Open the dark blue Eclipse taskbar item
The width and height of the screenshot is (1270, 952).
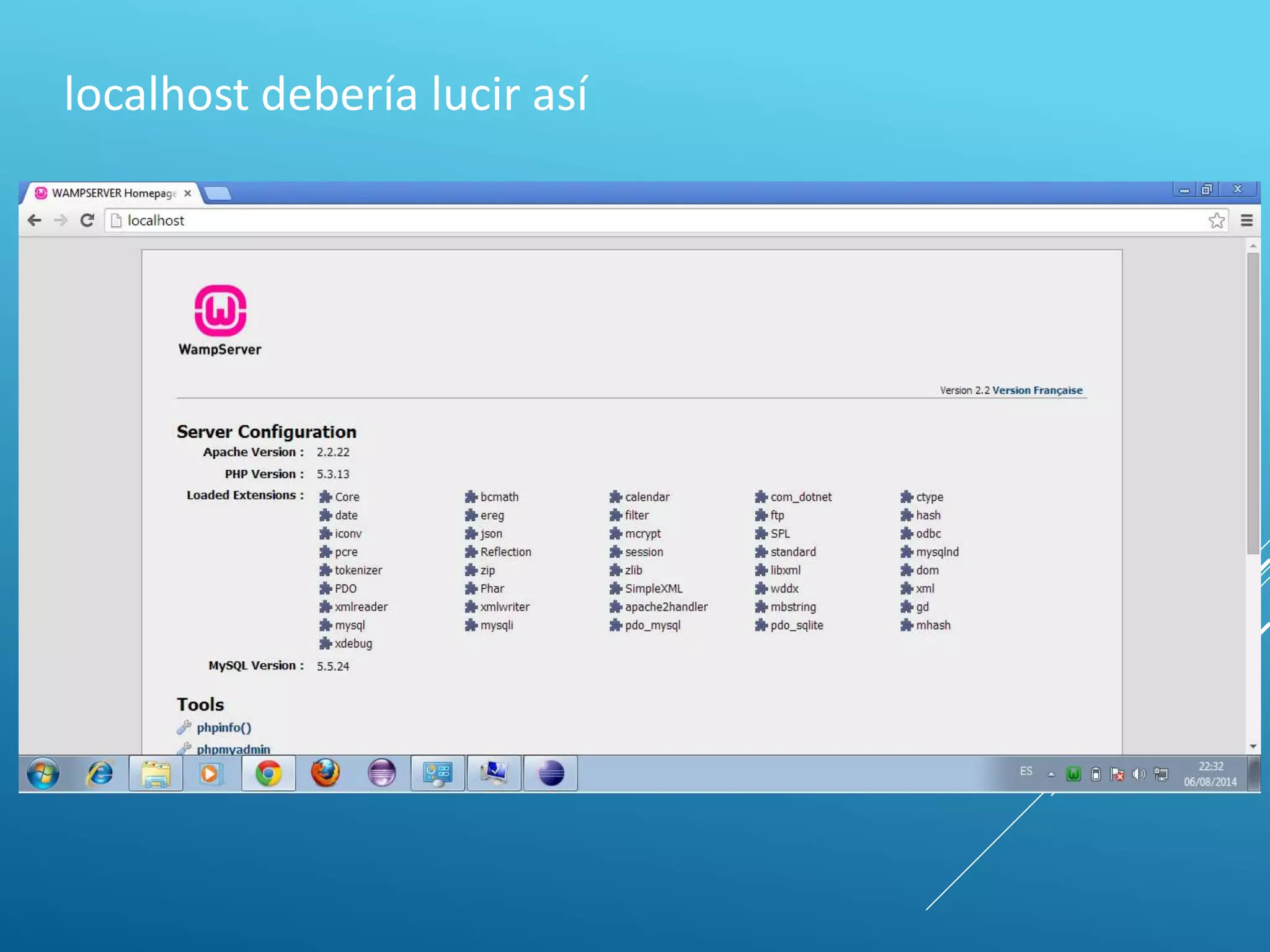[x=551, y=773]
